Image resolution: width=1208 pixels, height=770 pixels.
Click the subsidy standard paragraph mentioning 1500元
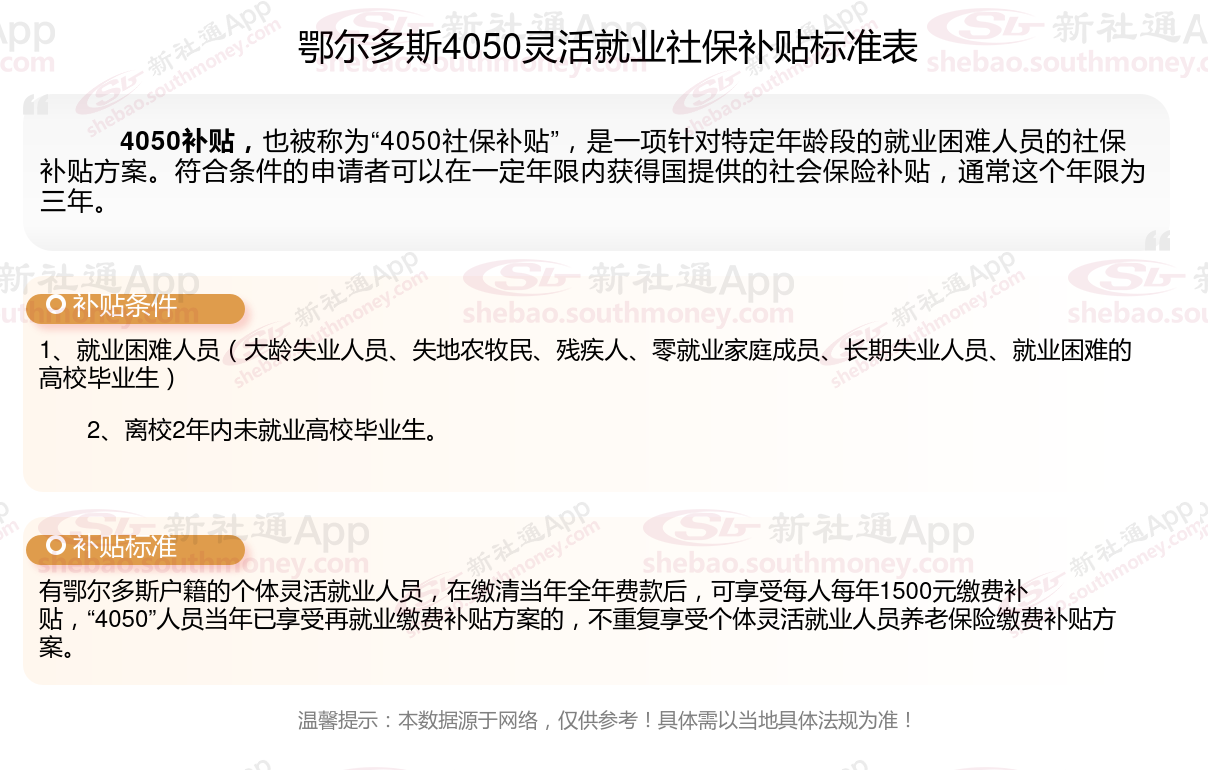tap(578, 618)
